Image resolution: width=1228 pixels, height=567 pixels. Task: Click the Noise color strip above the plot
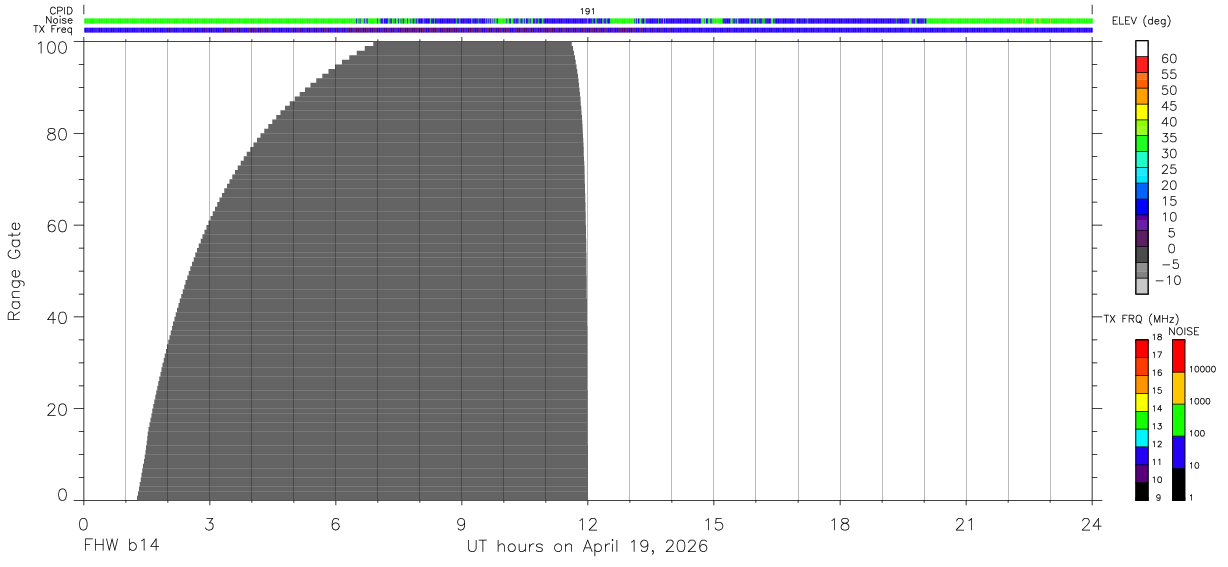[588, 20]
